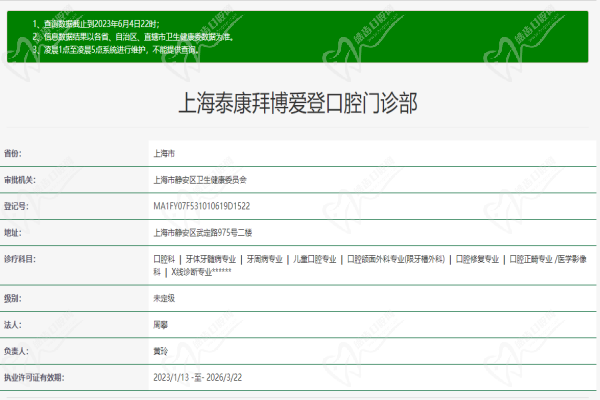Image resolution: width=600 pixels, height=400 pixels.
Task: Click the 登记号 field label
Action: click(16, 206)
